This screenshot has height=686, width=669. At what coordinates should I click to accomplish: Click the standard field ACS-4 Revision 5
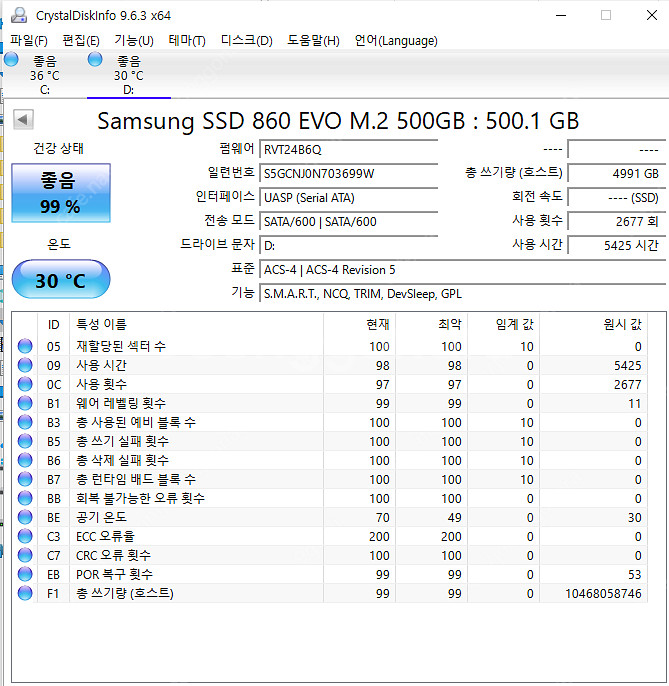click(x=463, y=270)
